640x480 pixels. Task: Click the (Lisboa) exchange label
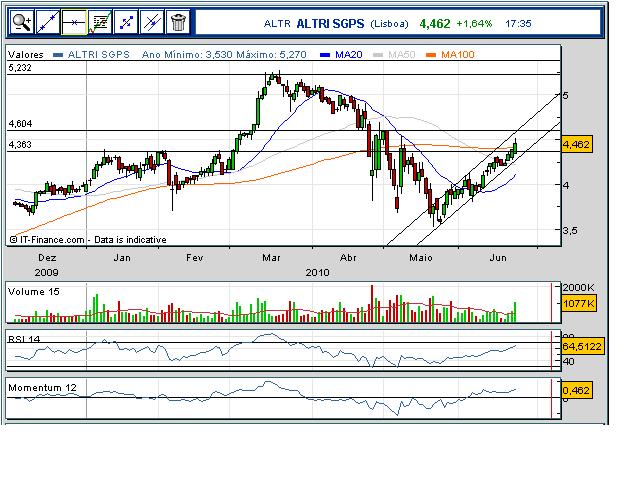tap(389, 24)
